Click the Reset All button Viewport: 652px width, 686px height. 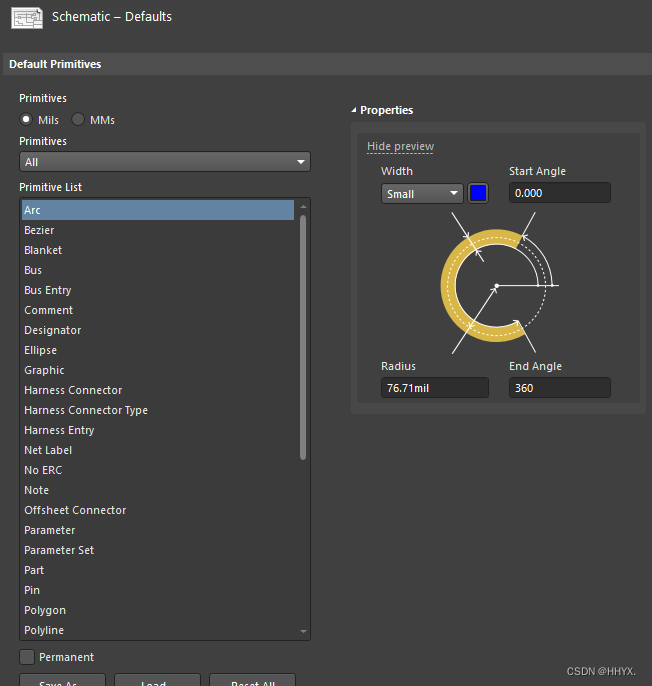click(252, 680)
